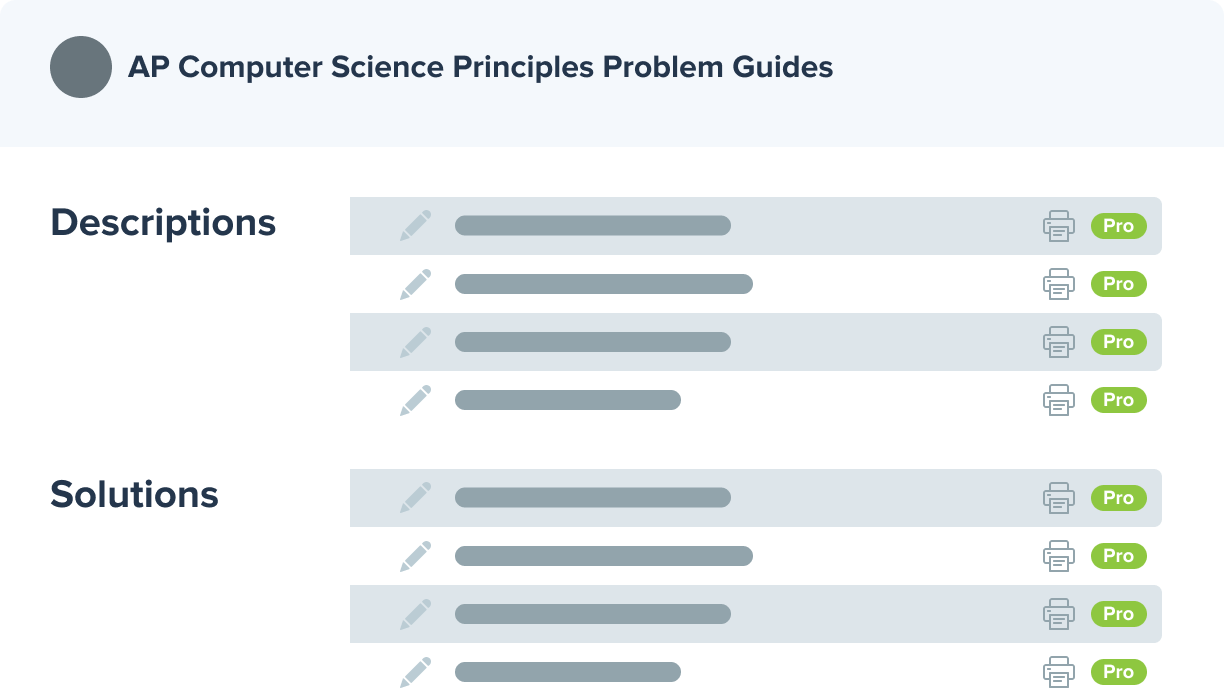
Task: Open the second Descriptions guide title bar
Action: [x=604, y=284]
